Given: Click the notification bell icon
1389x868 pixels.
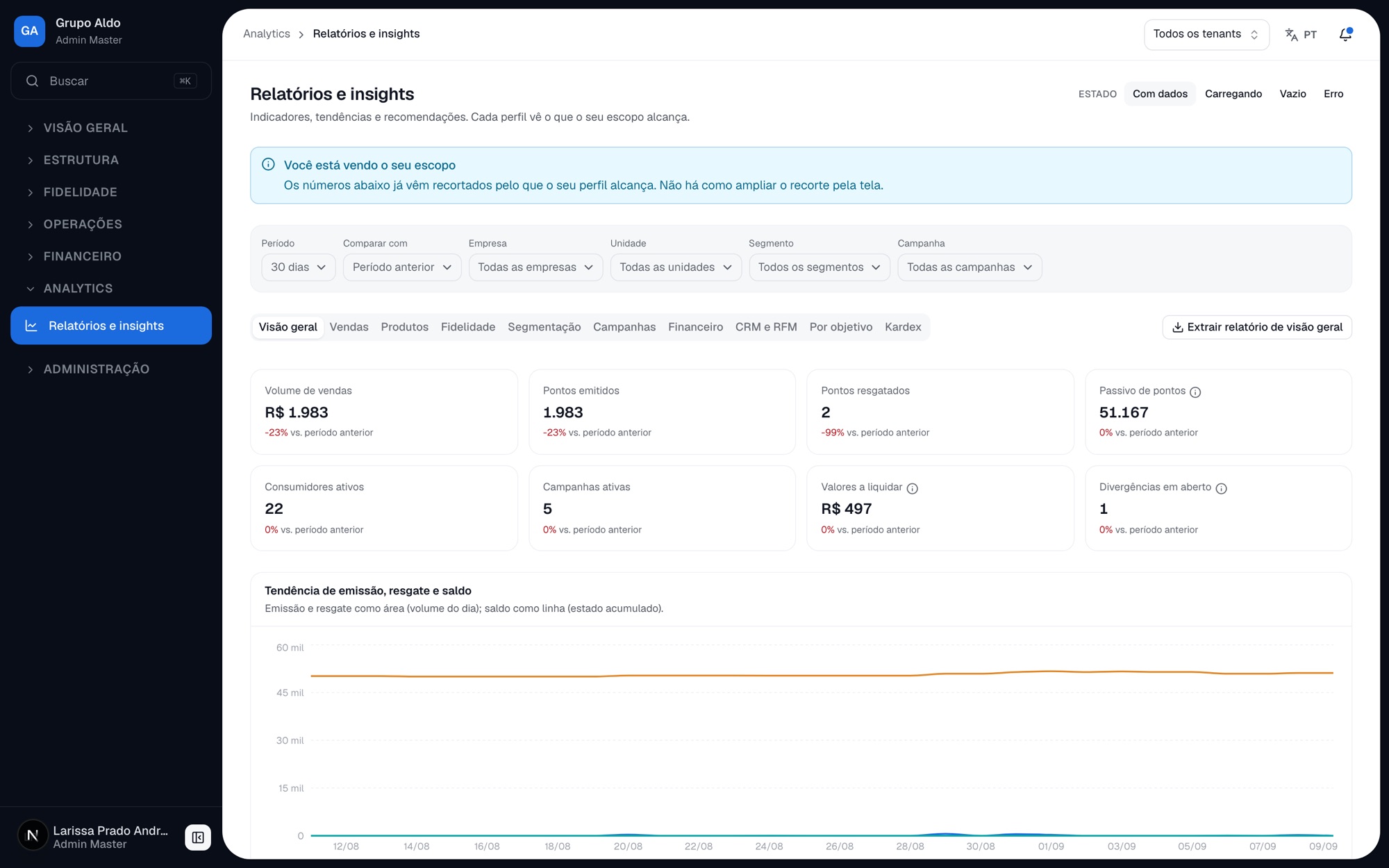Looking at the screenshot, I should coord(1345,35).
